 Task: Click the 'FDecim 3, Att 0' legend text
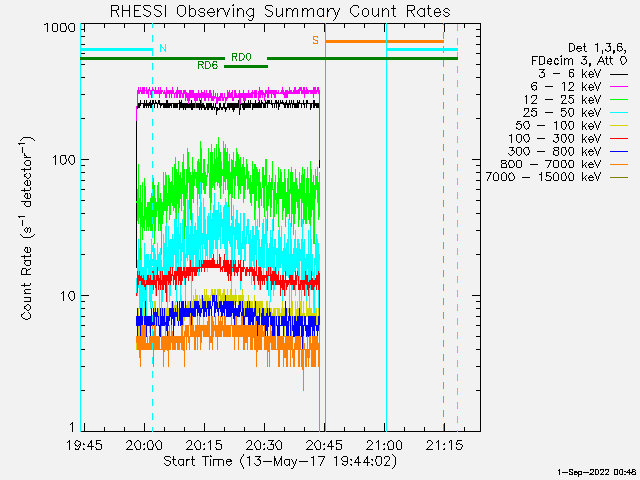(579, 61)
